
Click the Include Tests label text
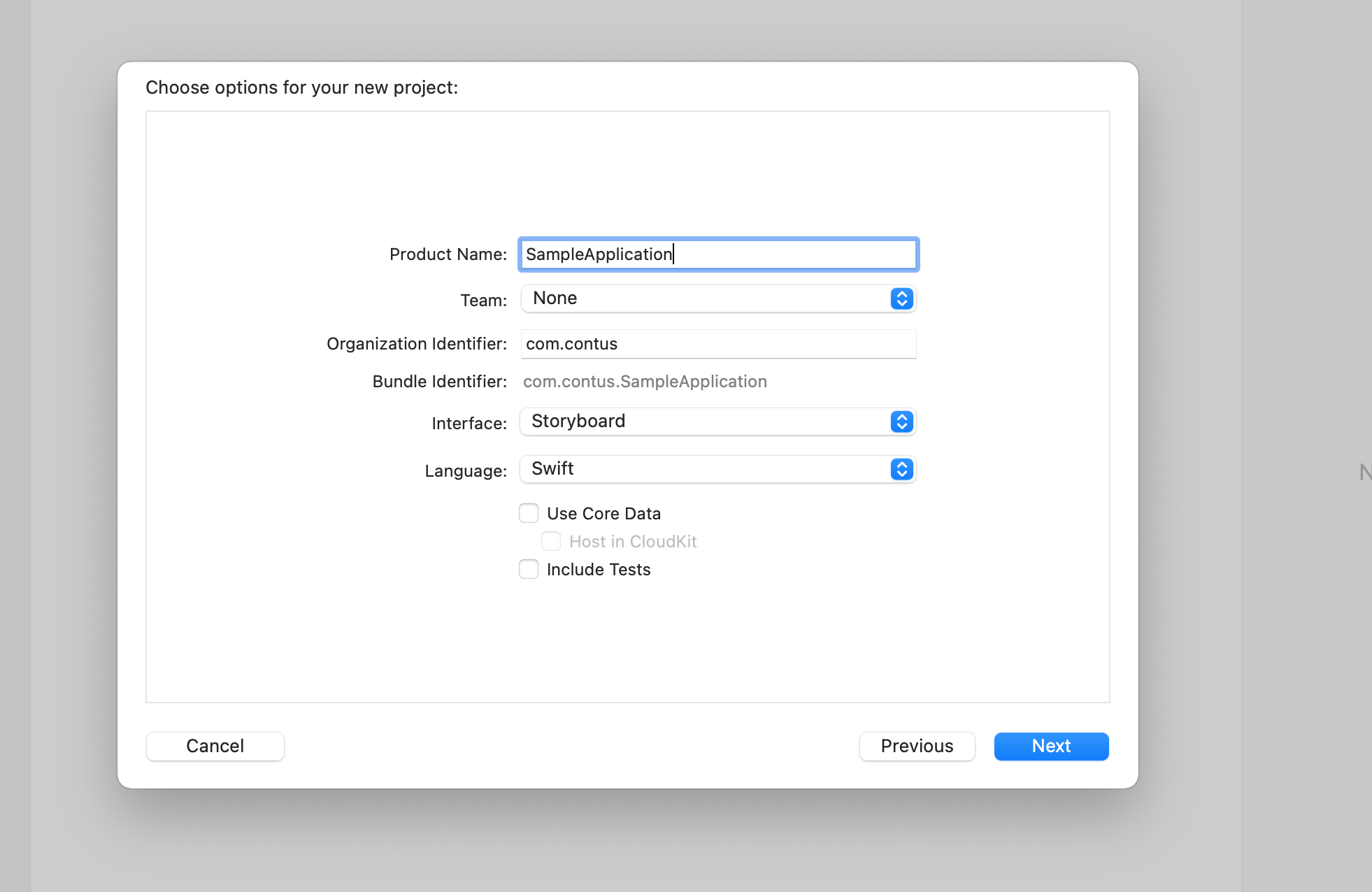click(x=599, y=570)
